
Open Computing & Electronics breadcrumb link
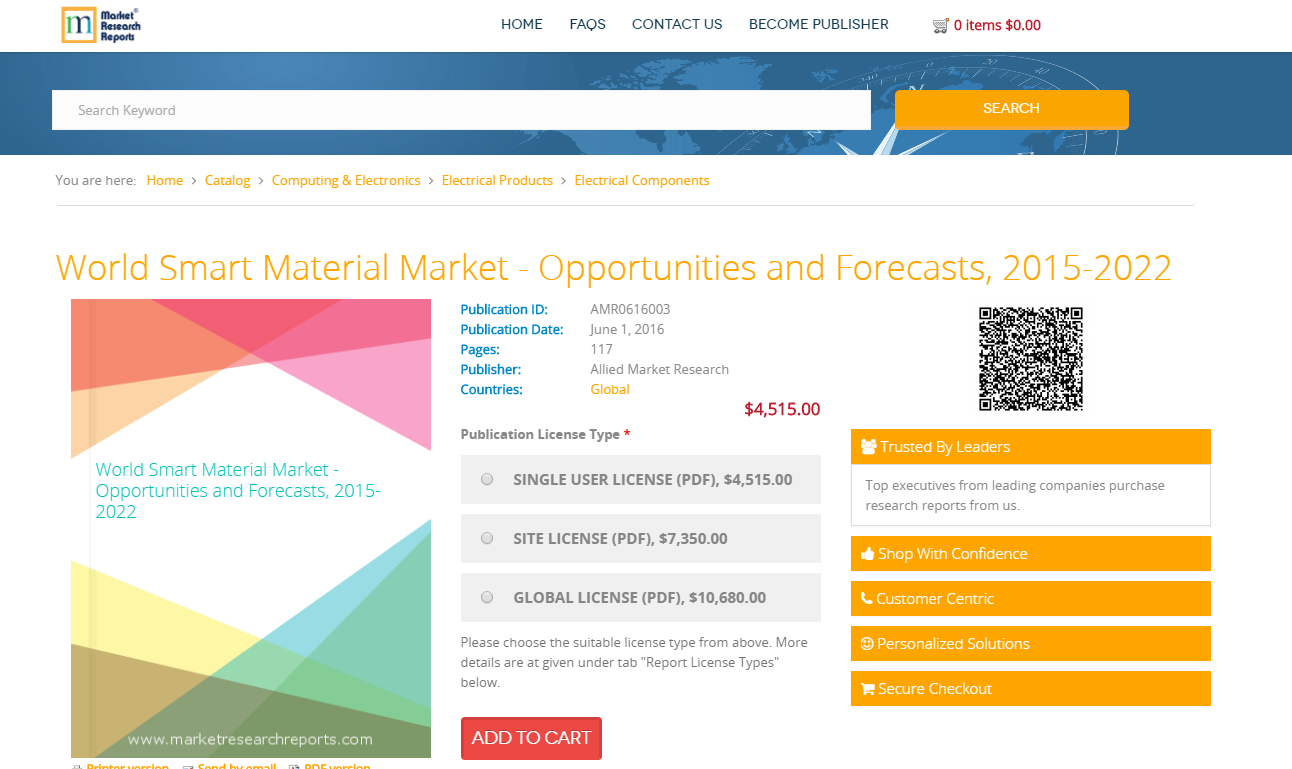[x=346, y=180]
